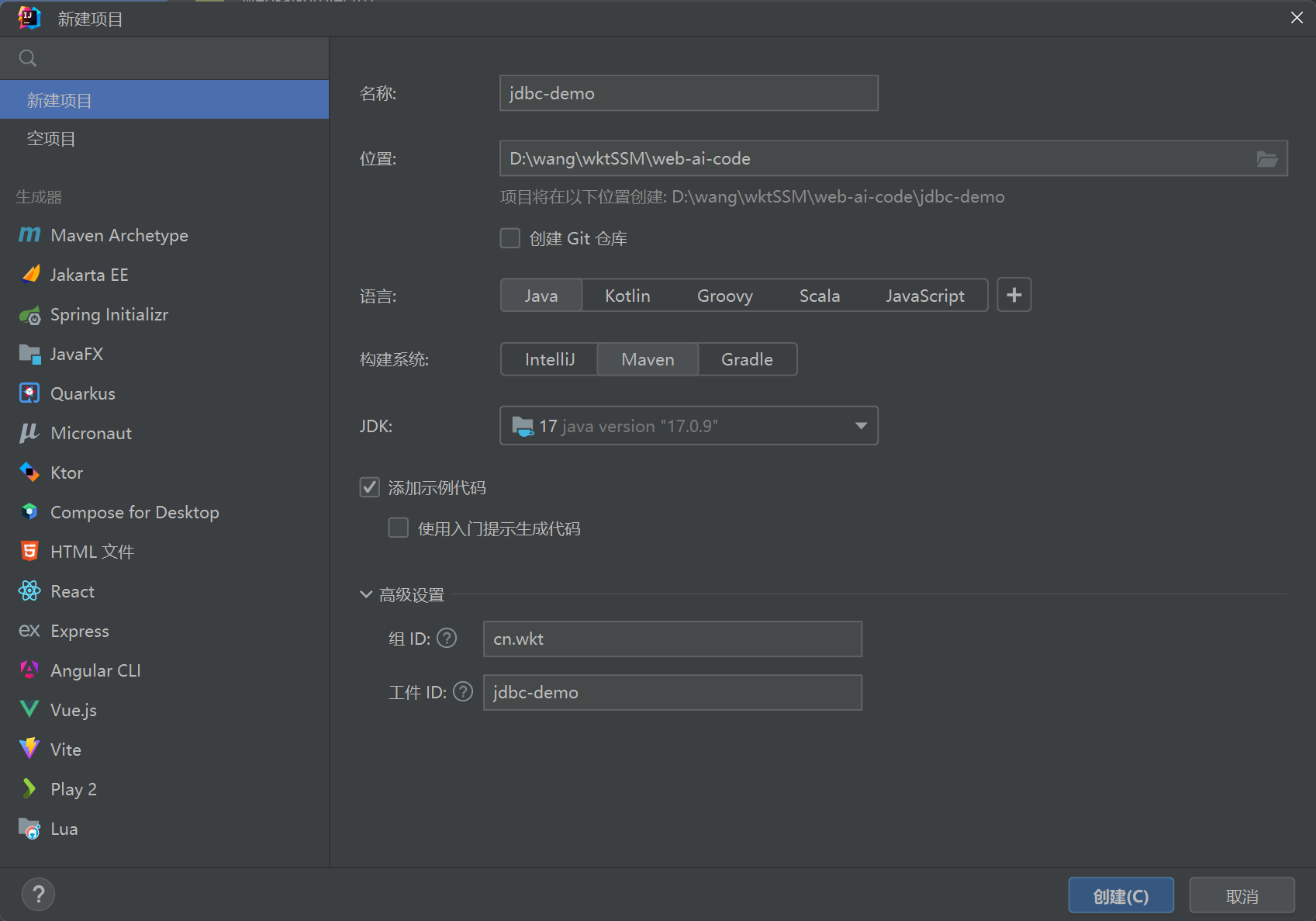This screenshot has height=921, width=1316.
Task: Click the 取消 button
Action: tap(1242, 896)
